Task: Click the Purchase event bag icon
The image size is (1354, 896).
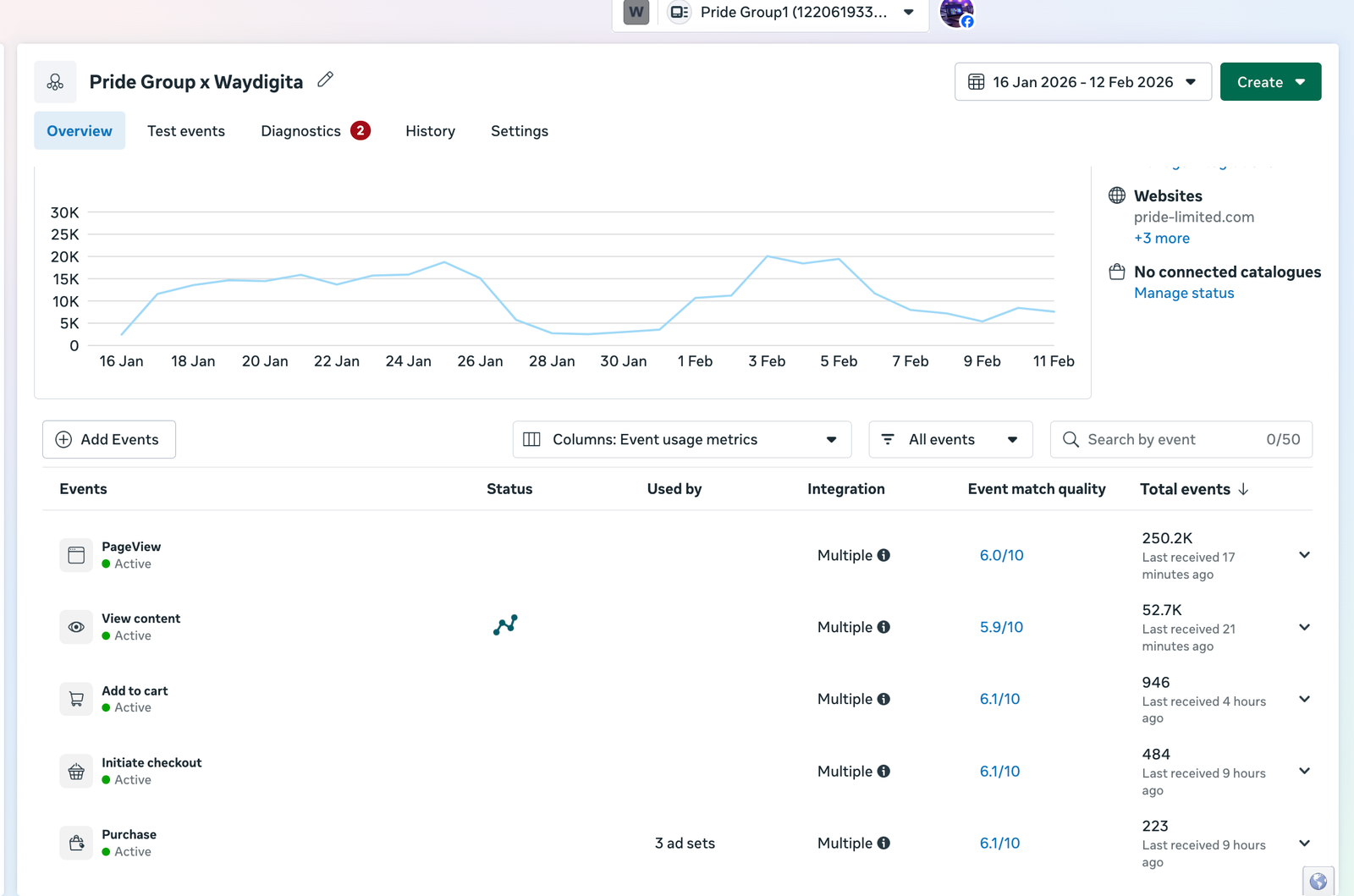Action: 76,843
